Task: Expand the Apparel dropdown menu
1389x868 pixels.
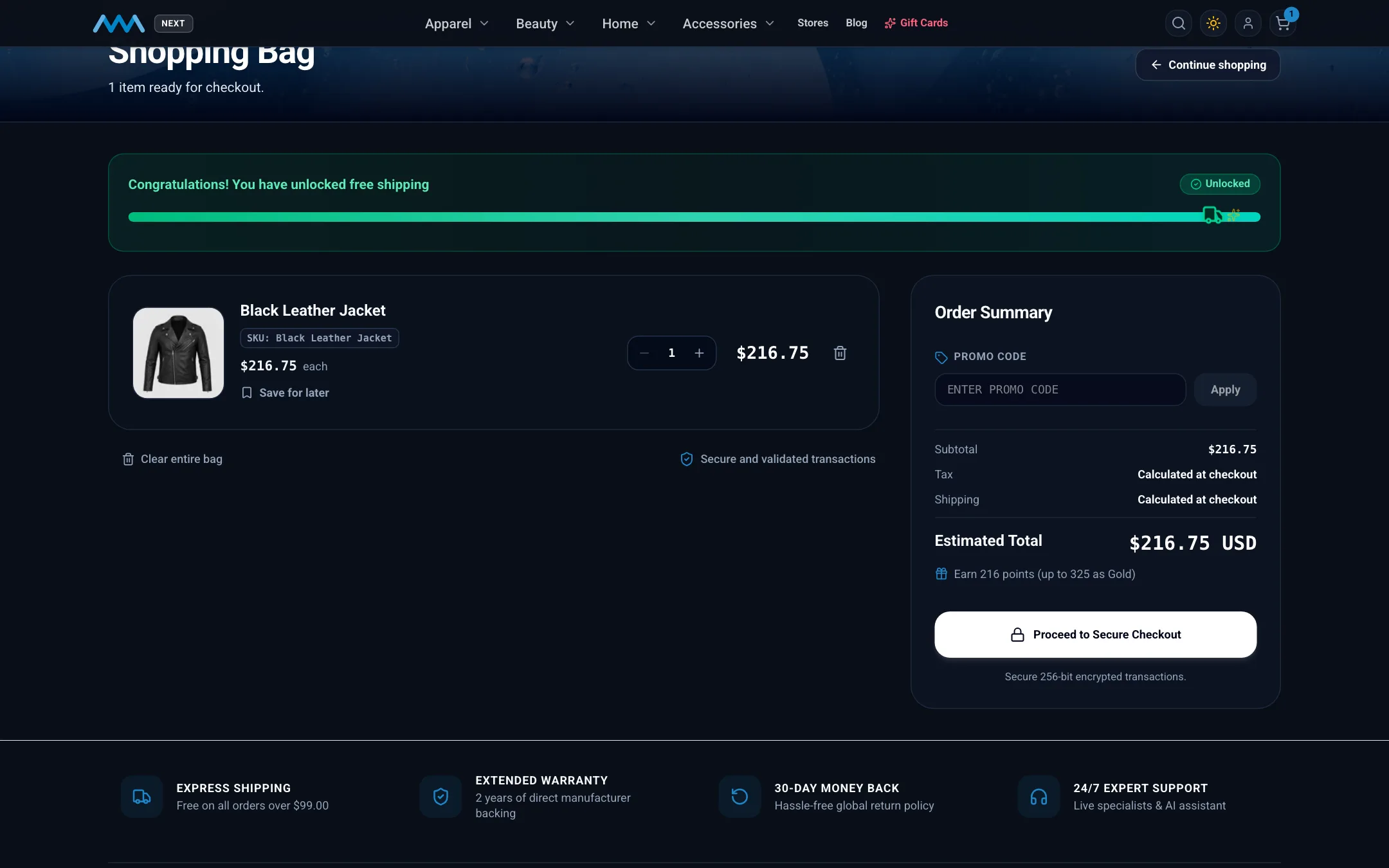Action: [457, 24]
